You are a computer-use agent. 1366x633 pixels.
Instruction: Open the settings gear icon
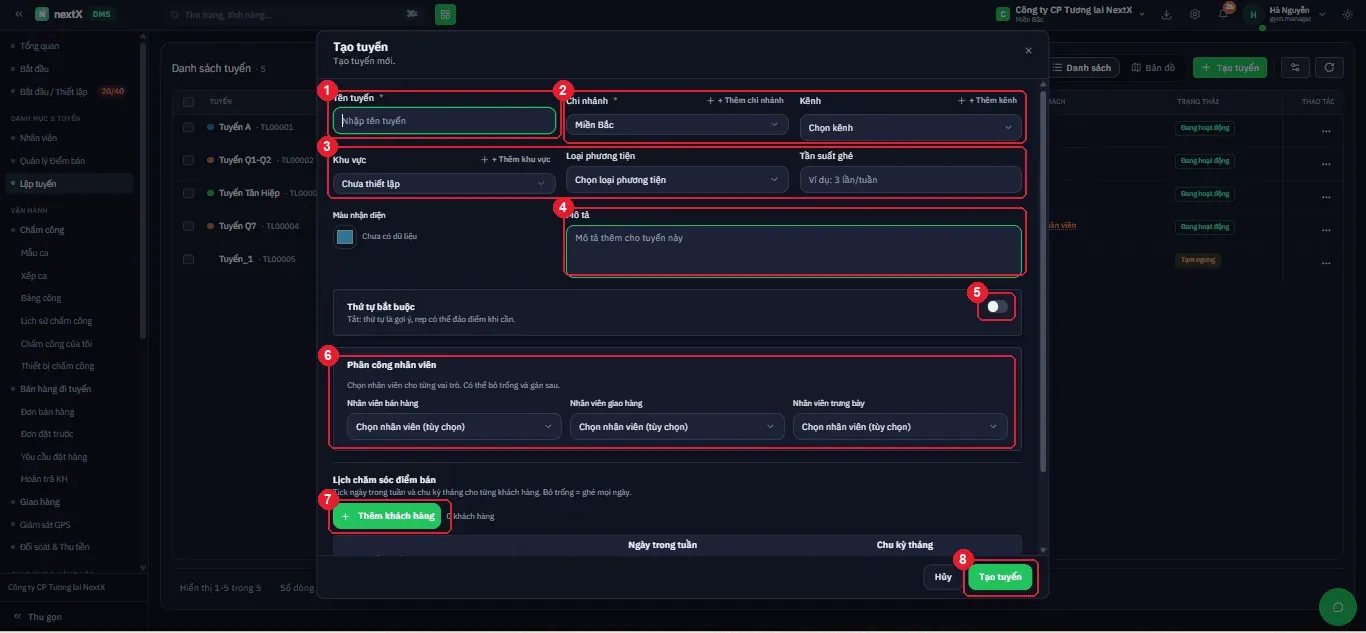(x=1195, y=14)
